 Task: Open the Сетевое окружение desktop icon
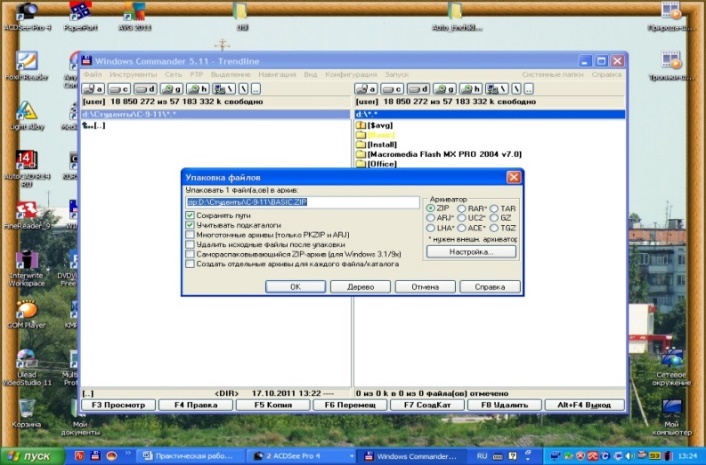(671, 367)
